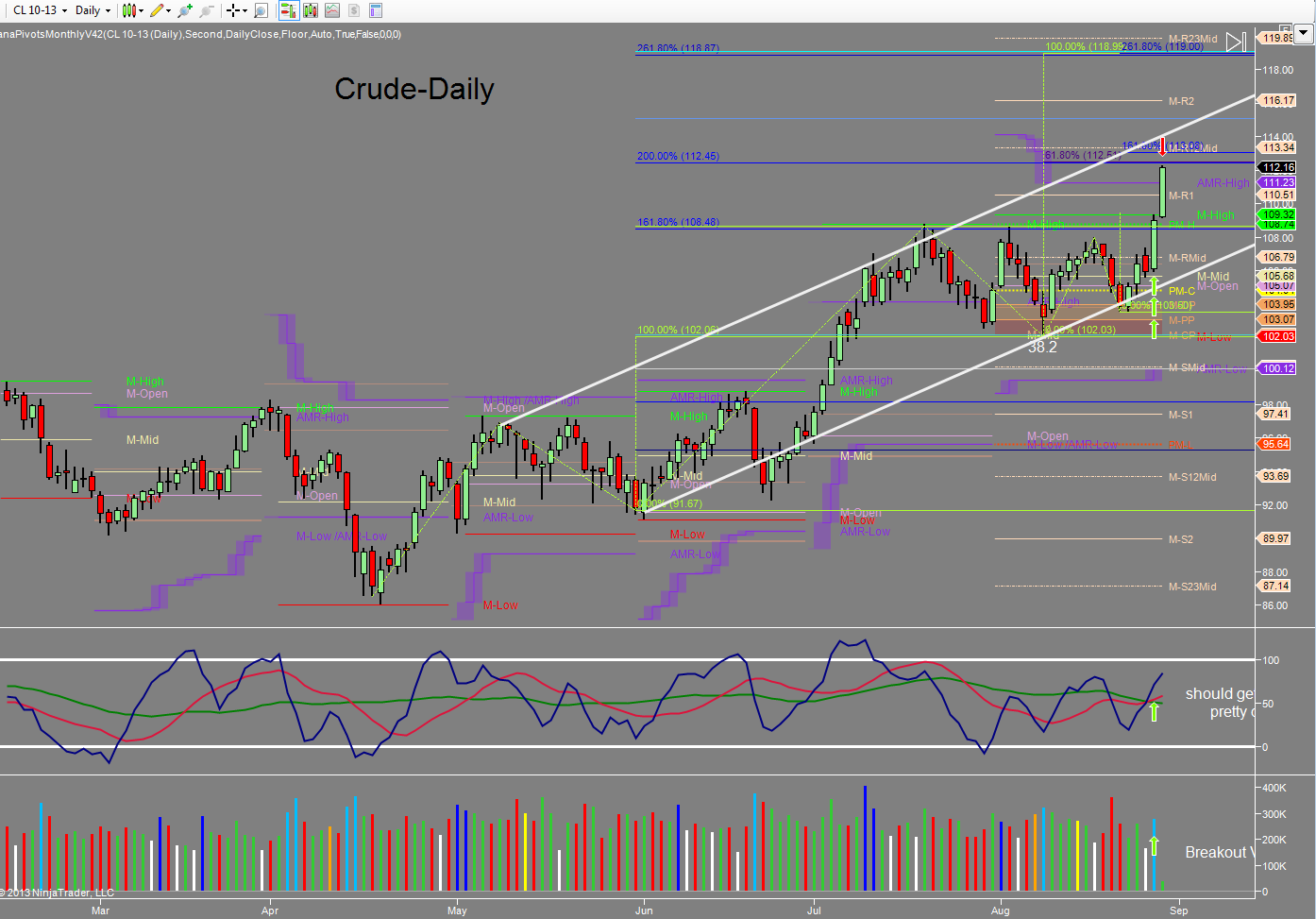Open the candlestick indicators toolbar icon

(x=311, y=10)
